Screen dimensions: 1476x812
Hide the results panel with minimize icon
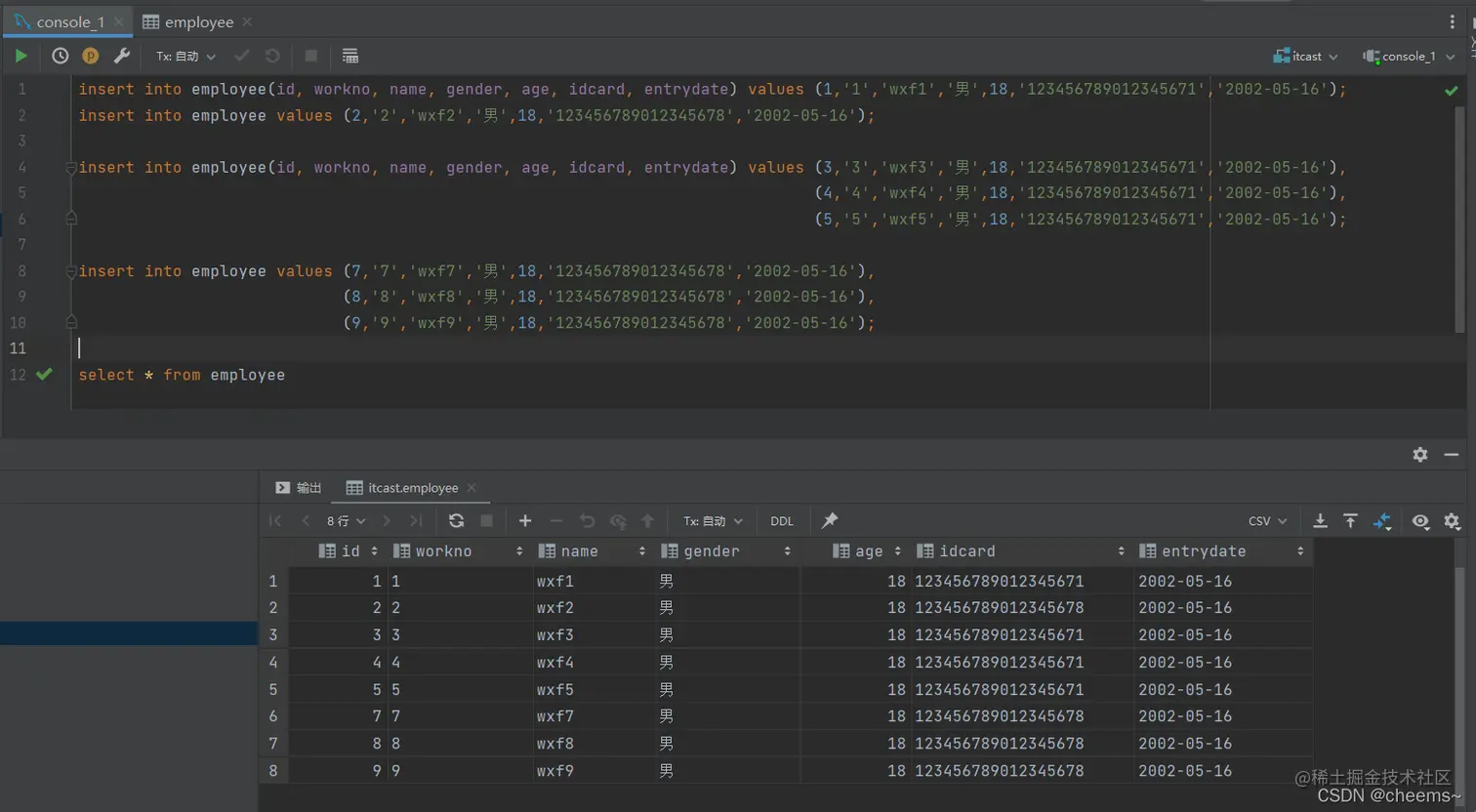(1452, 455)
